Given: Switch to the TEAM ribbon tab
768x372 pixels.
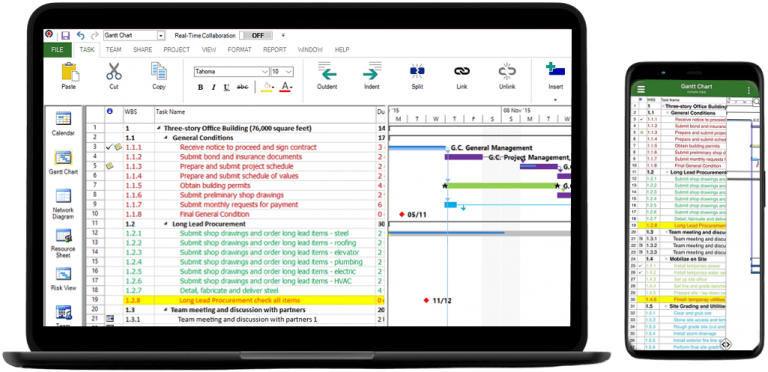Looking at the screenshot, I should point(114,50).
